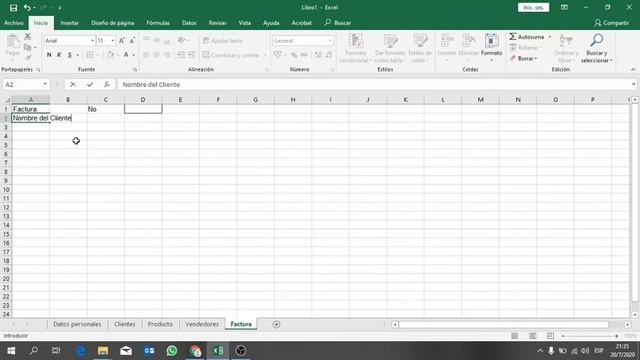Open Windows taskbar search
The width and height of the screenshot is (640, 360).
click(x=34, y=351)
